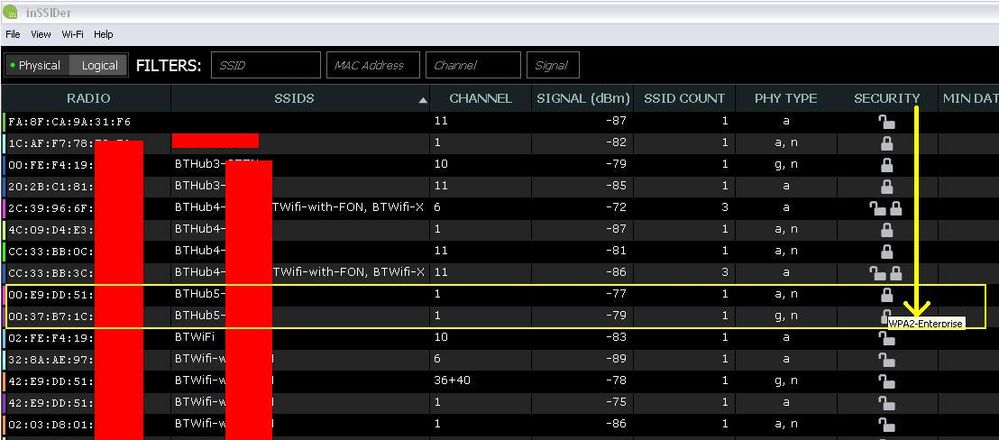Click open lock icon for FA:8F:CA:9A:31:F6

[886, 122]
